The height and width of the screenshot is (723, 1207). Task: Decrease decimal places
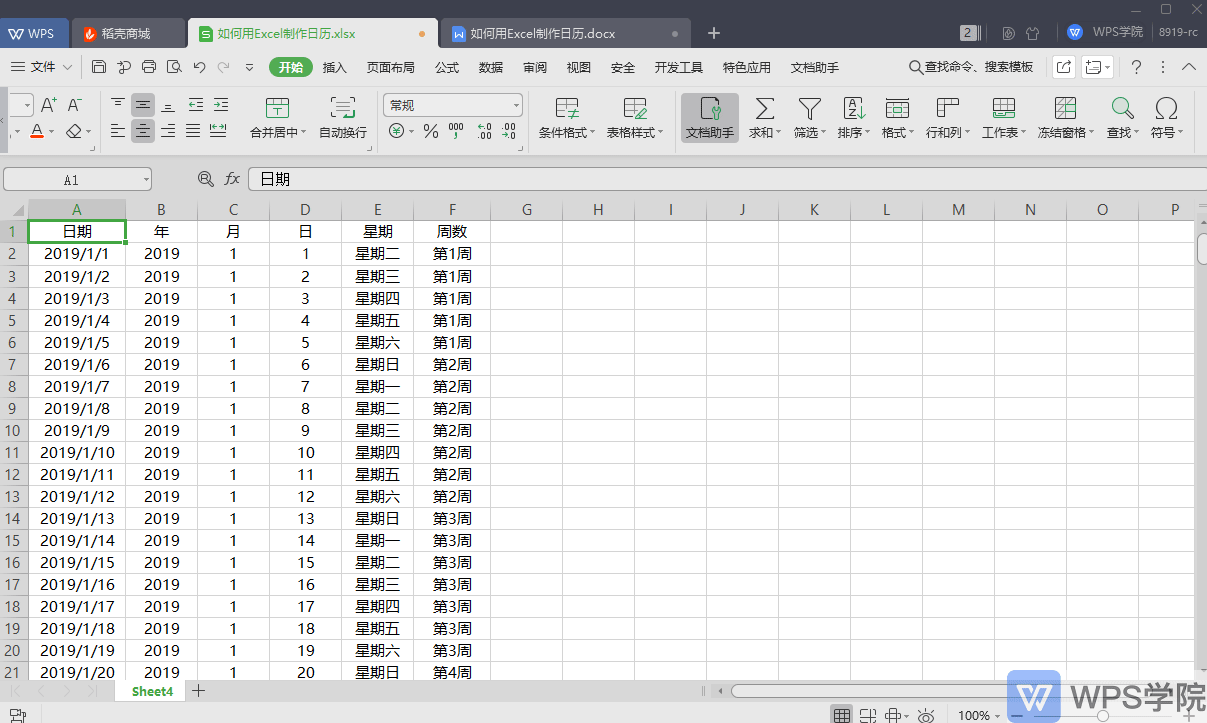[509, 131]
